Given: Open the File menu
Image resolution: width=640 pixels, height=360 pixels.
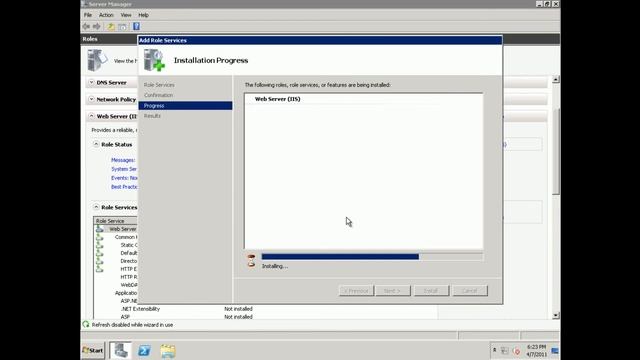Looking at the screenshot, I should [x=88, y=15].
